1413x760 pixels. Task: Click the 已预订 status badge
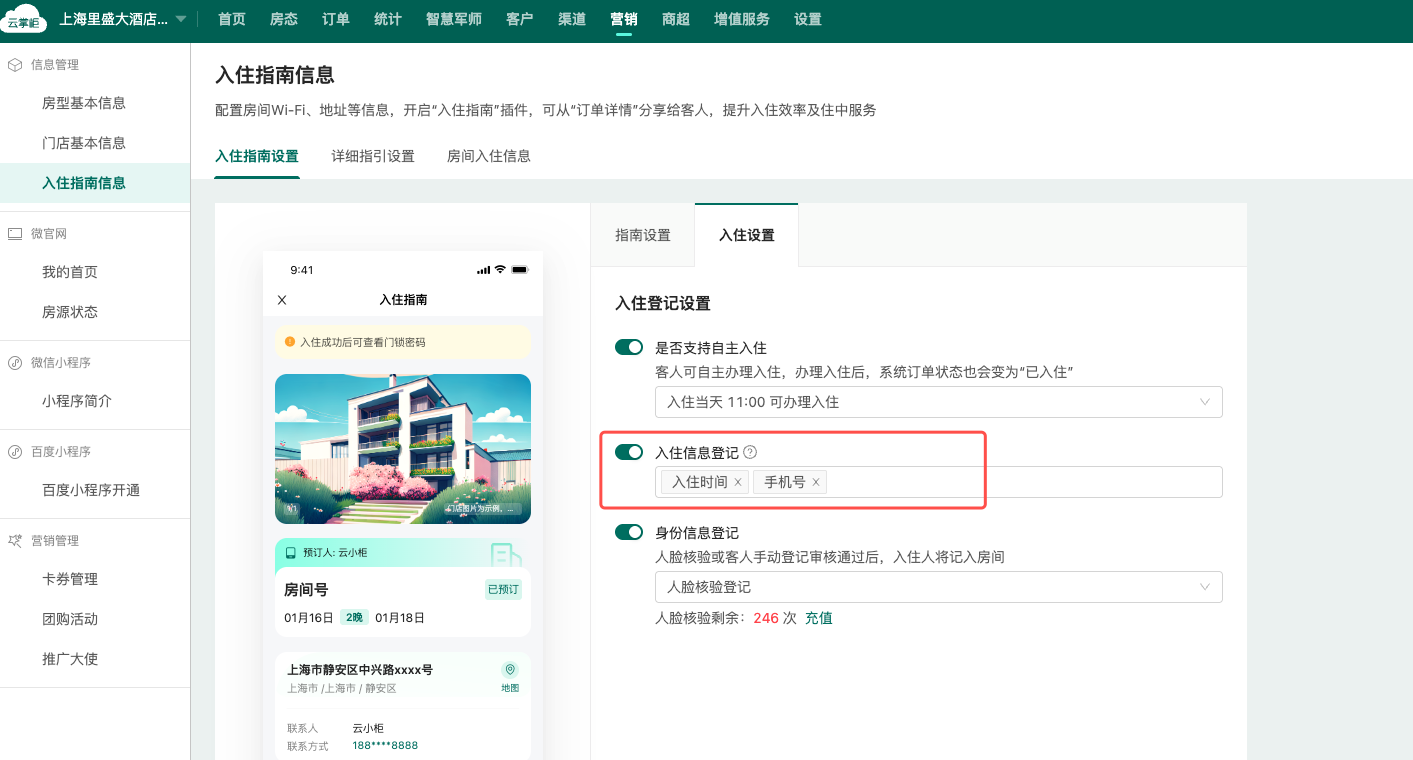(x=503, y=589)
